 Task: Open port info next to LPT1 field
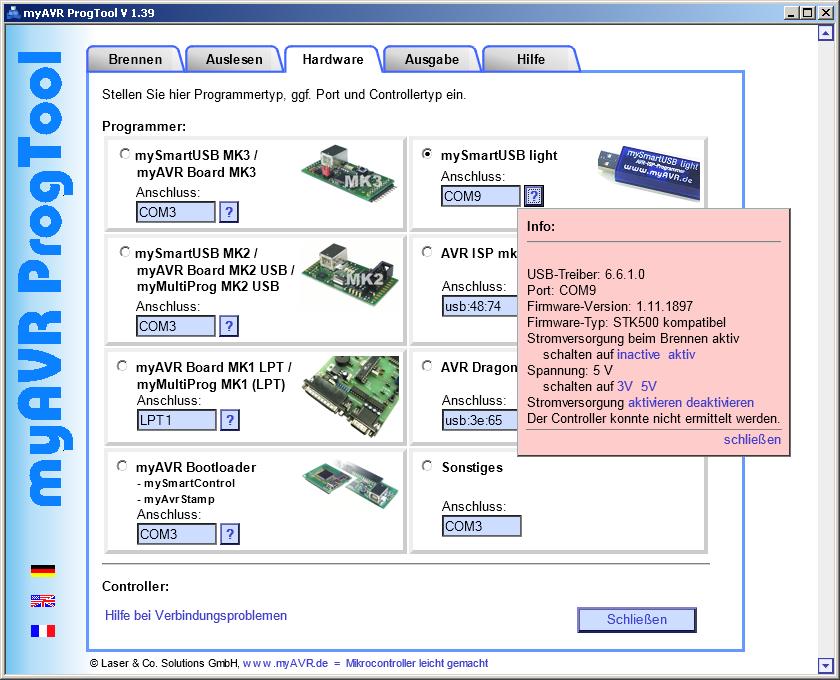point(230,420)
